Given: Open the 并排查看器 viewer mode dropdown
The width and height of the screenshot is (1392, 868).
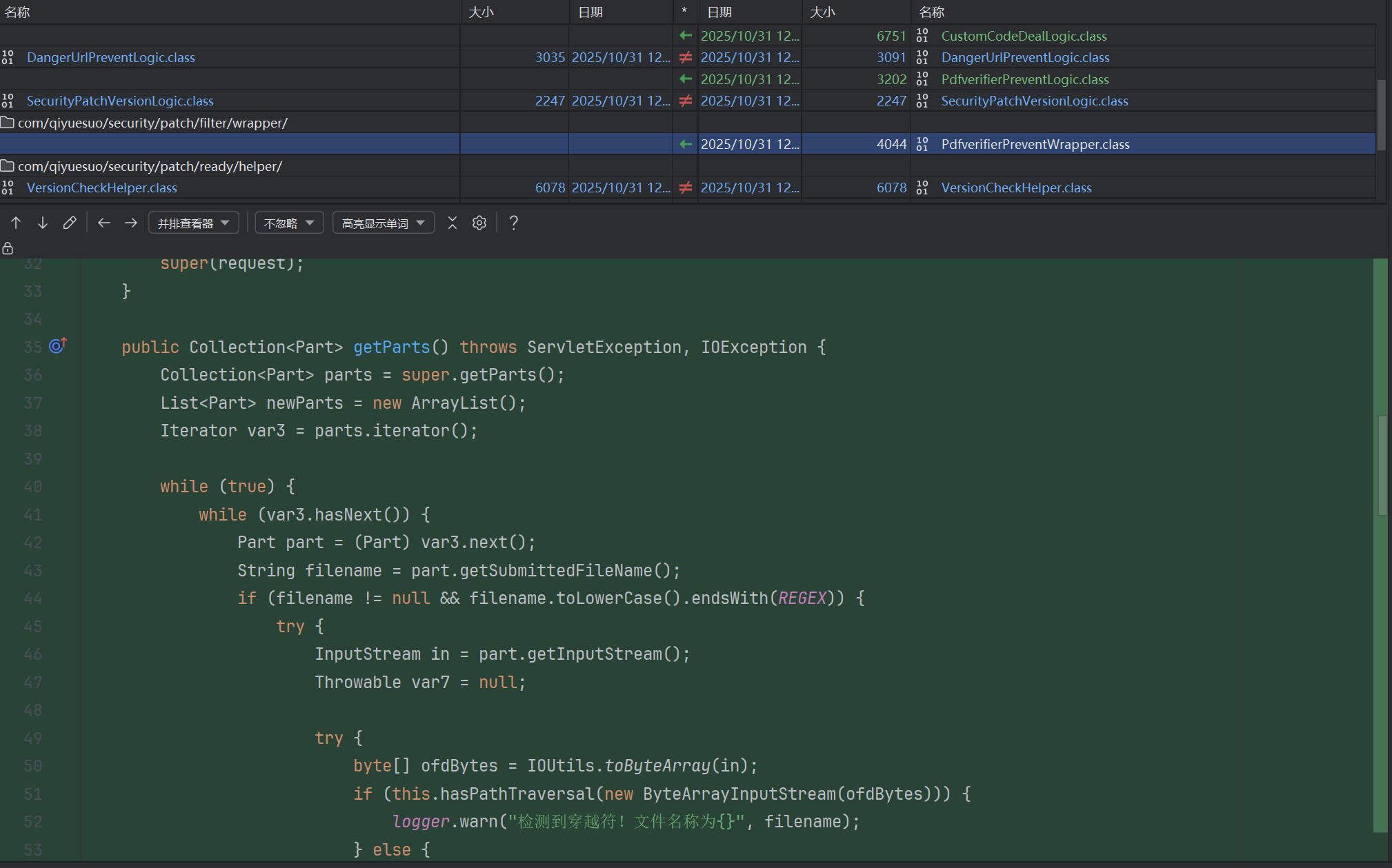Looking at the screenshot, I should tap(193, 223).
